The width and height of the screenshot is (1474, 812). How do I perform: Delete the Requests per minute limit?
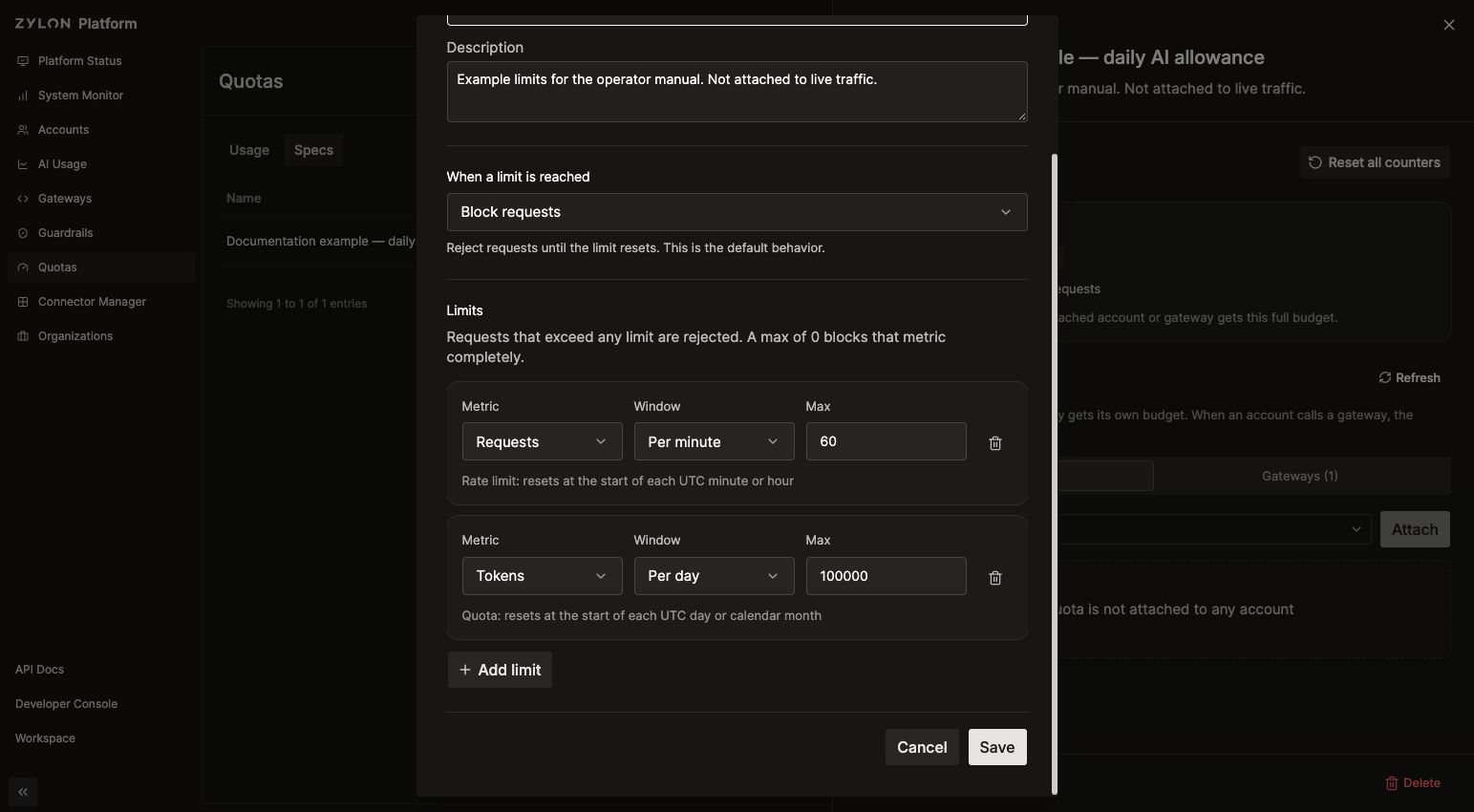pos(994,443)
